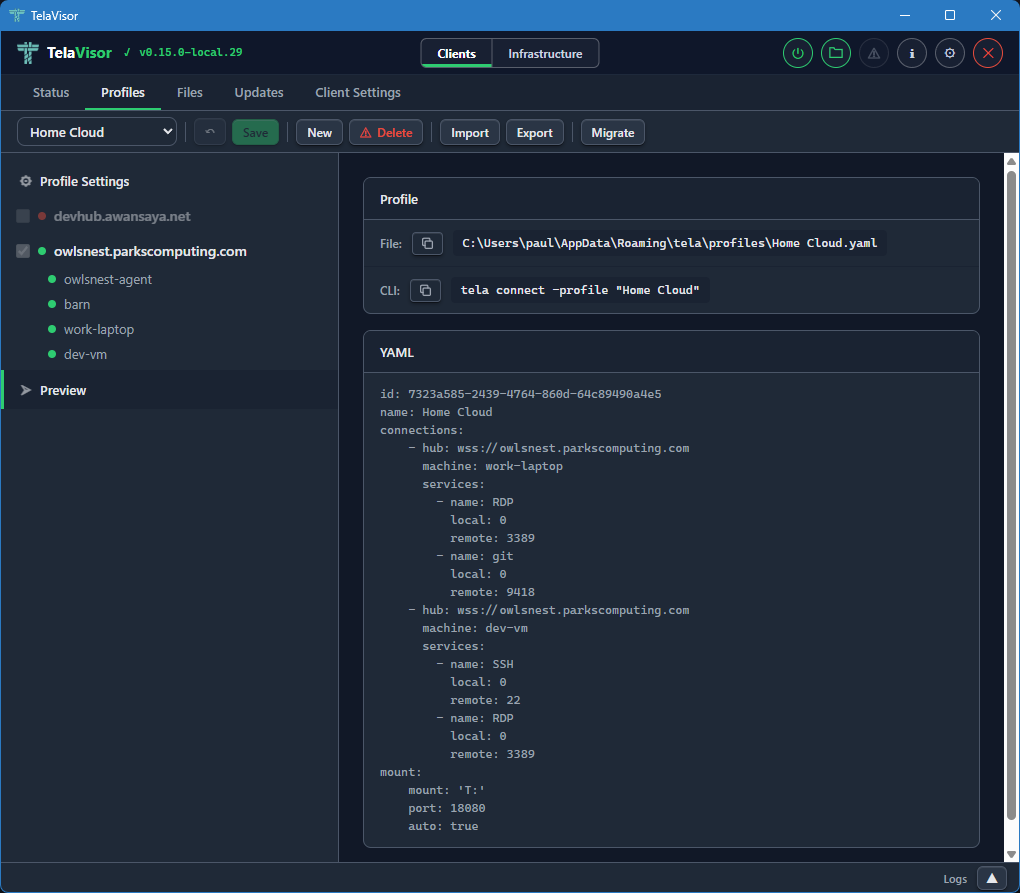
Task: Select the work-laptop machine
Action: pos(99,329)
